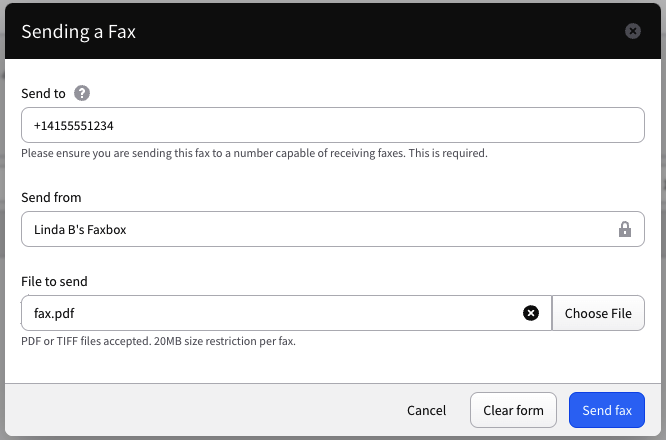The width and height of the screenshot is (666, 440).
Task: Remove the attached fax.pdf file
Action: pos(531,313)
